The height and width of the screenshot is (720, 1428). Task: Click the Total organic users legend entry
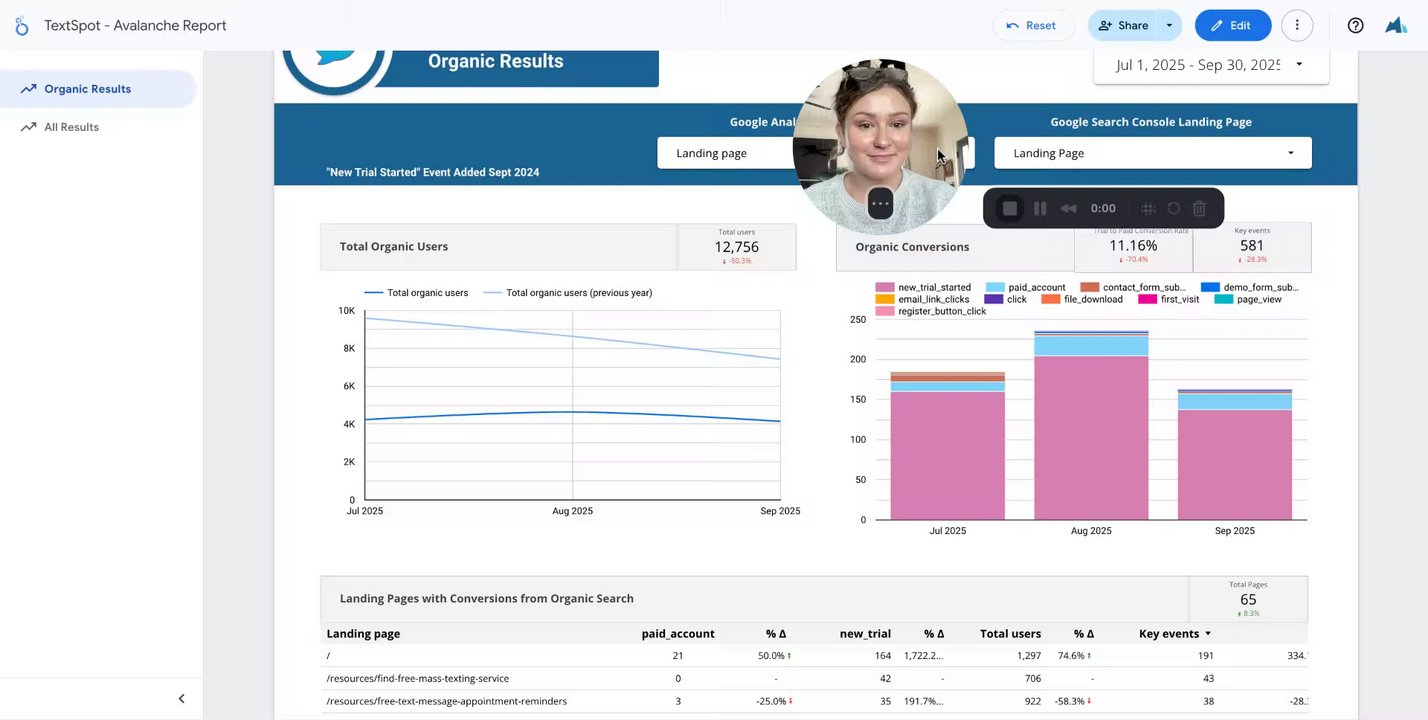416,293
